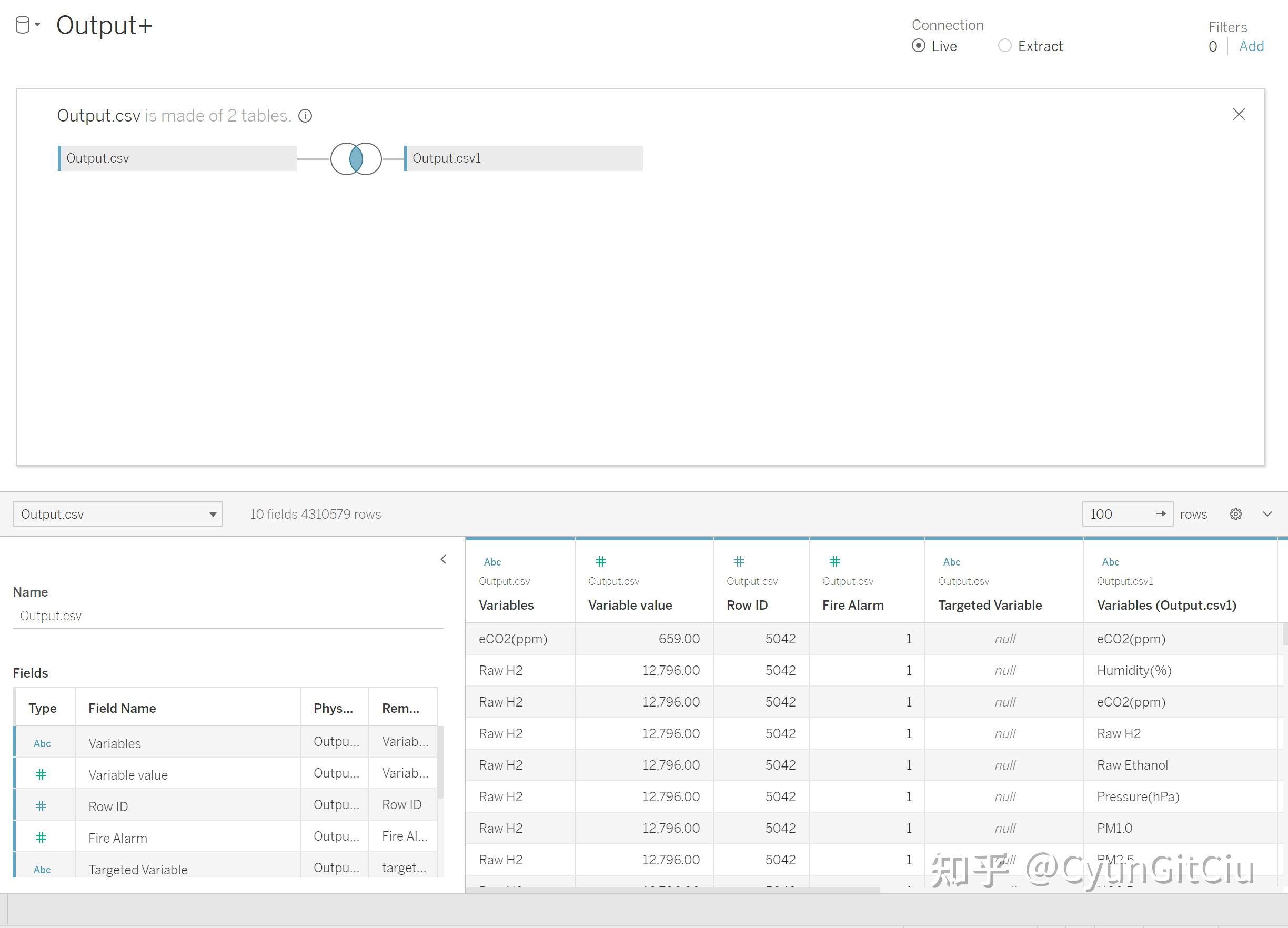Click the rows arrow apply icon

1160,514
